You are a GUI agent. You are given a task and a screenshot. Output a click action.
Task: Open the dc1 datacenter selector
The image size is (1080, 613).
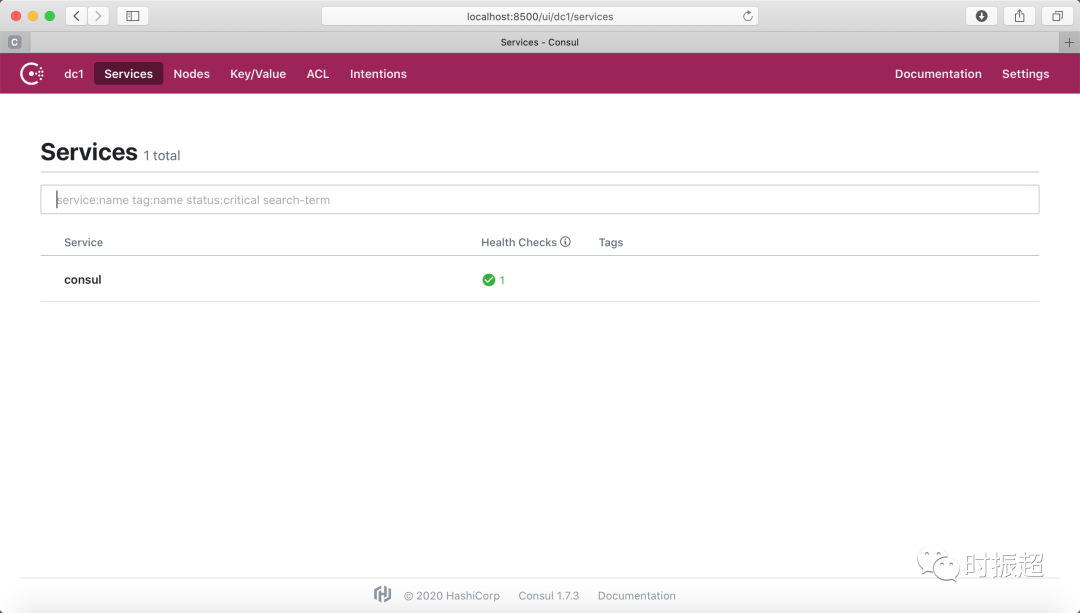tap(74, 74)
